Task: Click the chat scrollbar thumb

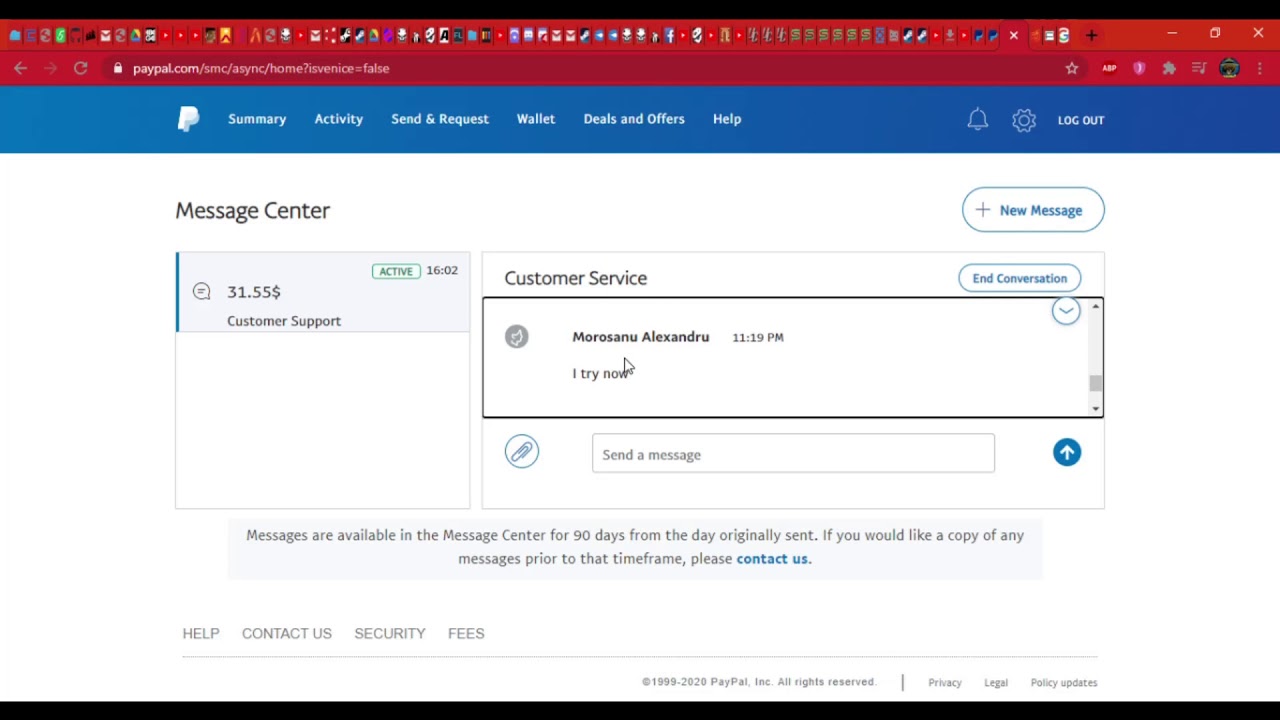Action: (1096, 384)
